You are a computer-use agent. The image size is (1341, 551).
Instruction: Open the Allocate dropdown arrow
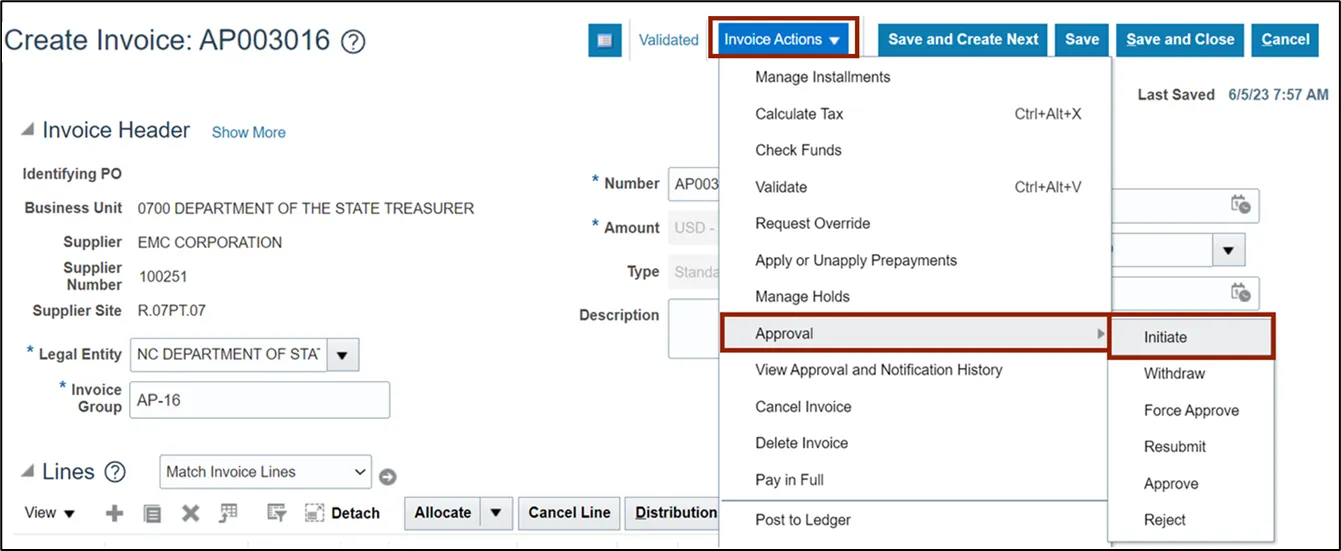tap(495, 513)
